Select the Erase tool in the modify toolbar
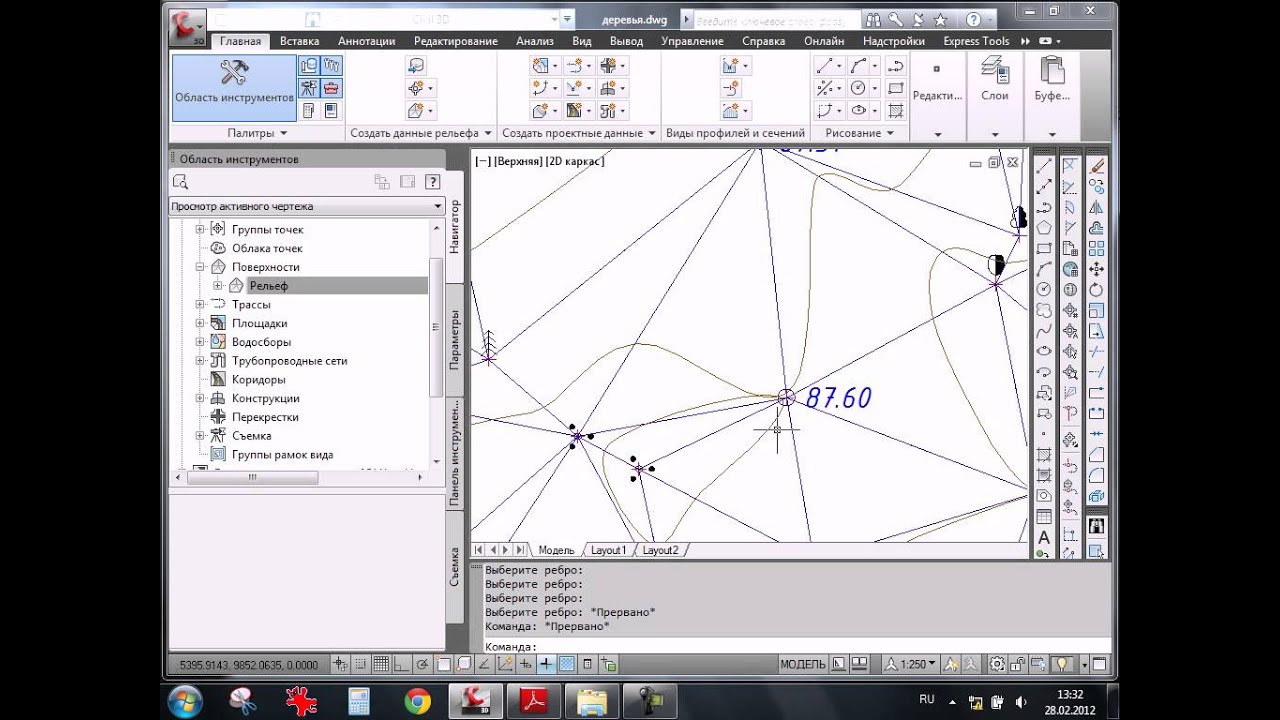 click(1097, 166)
